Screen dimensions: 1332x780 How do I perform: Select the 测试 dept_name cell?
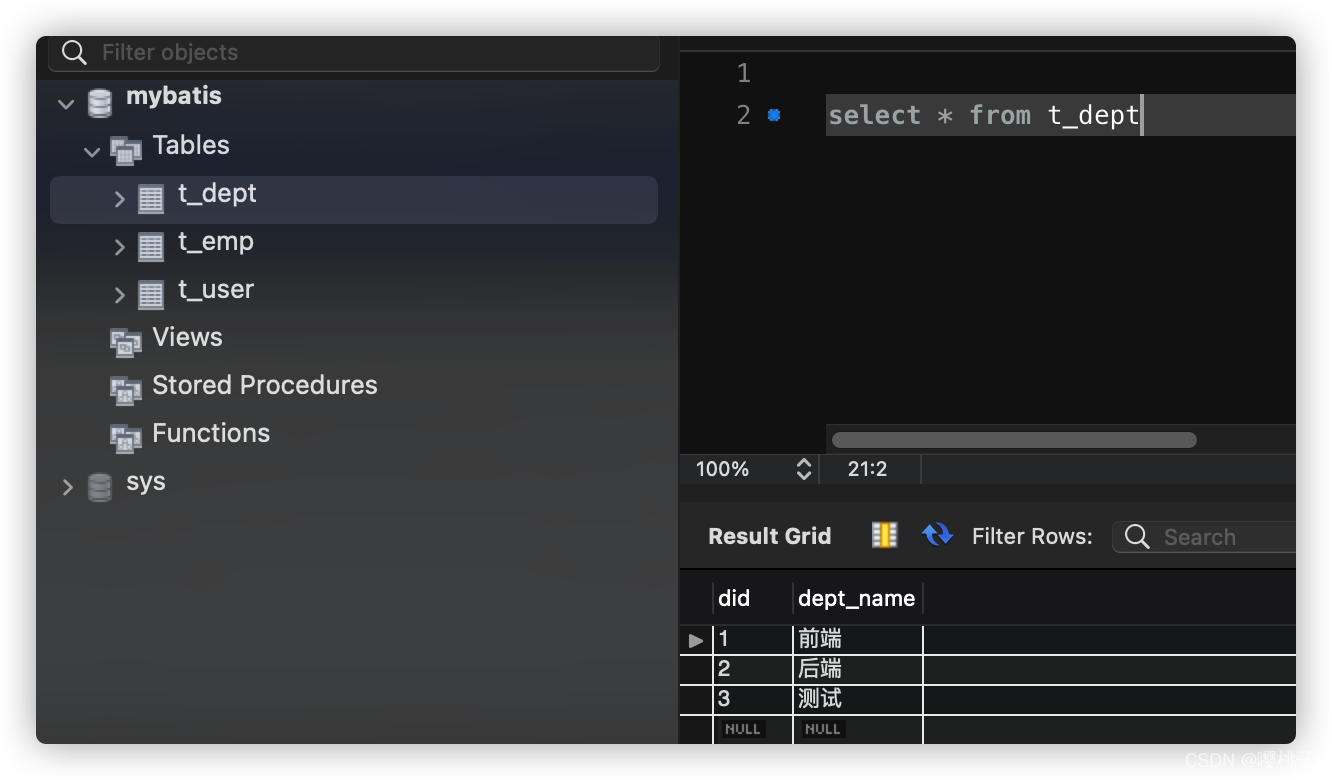click(858, 700)
